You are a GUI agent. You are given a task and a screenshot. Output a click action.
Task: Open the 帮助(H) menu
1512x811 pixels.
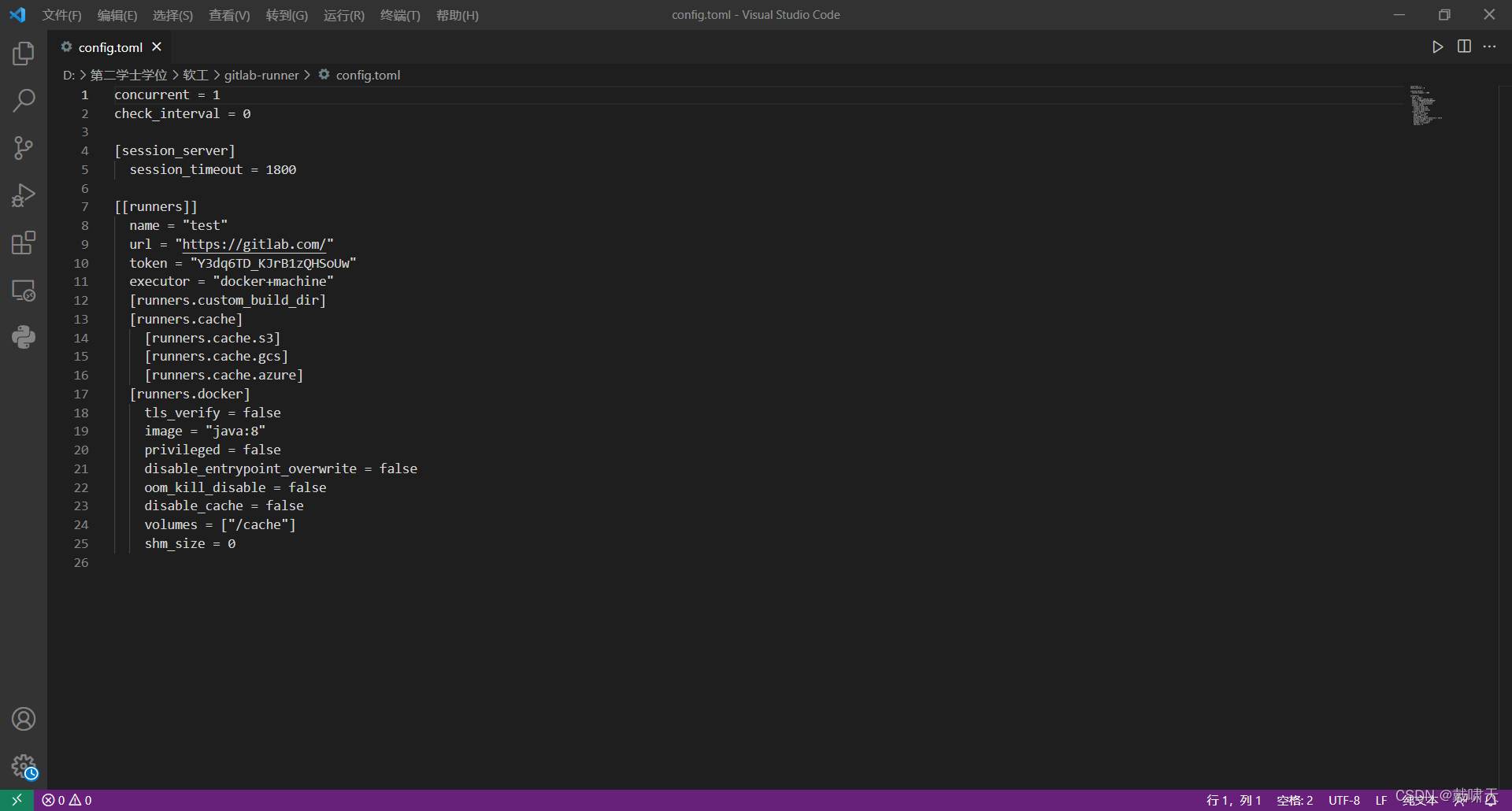(x=457, y=15)
